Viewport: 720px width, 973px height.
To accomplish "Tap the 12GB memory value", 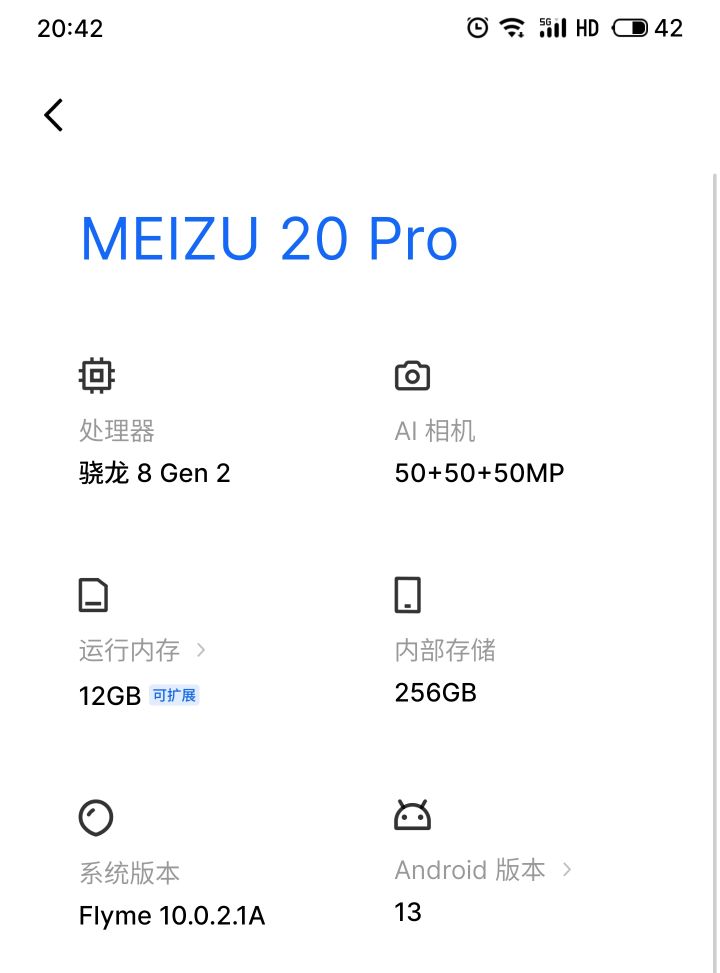I will (110, 696).
